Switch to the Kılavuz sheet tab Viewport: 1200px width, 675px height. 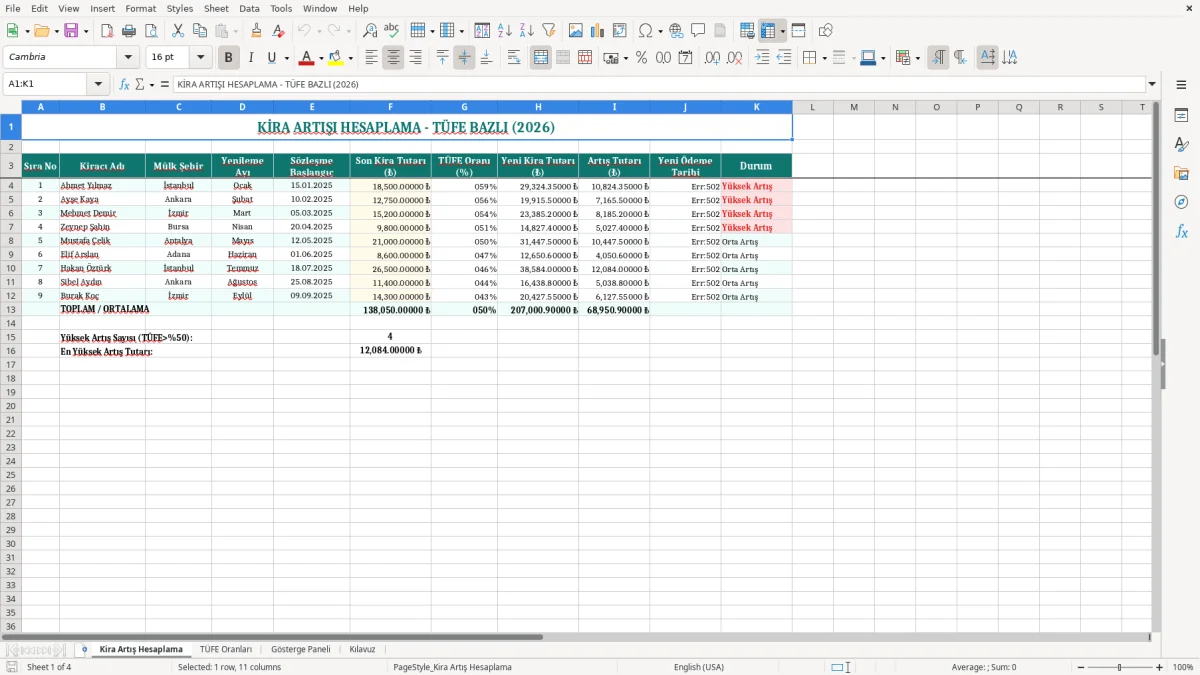tap(362, 649)
